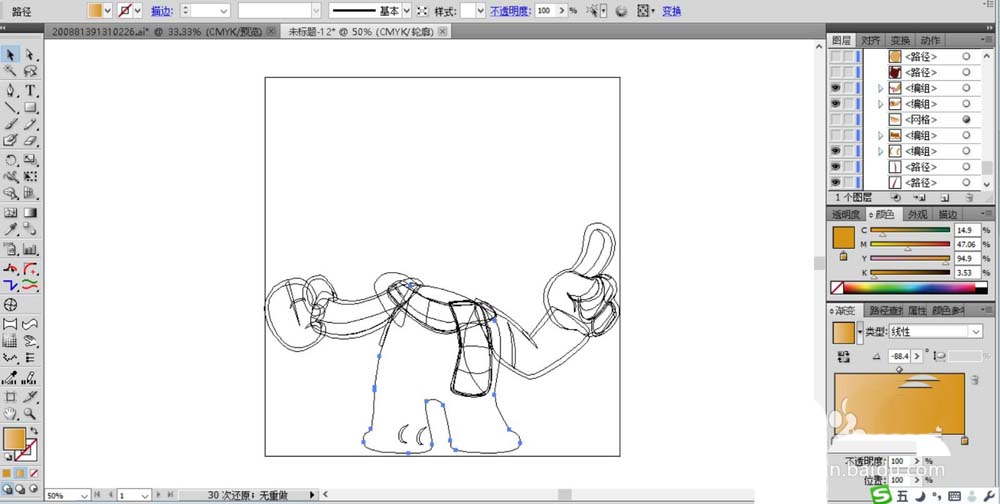Select the Blend tool

click(29, 230)
